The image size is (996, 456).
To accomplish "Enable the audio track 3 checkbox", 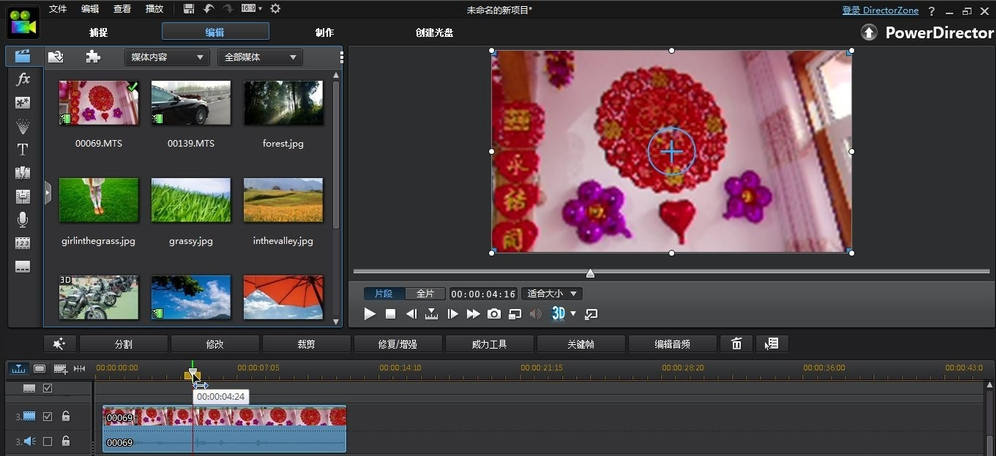I will pyautogui.click(x=47, y=441).
